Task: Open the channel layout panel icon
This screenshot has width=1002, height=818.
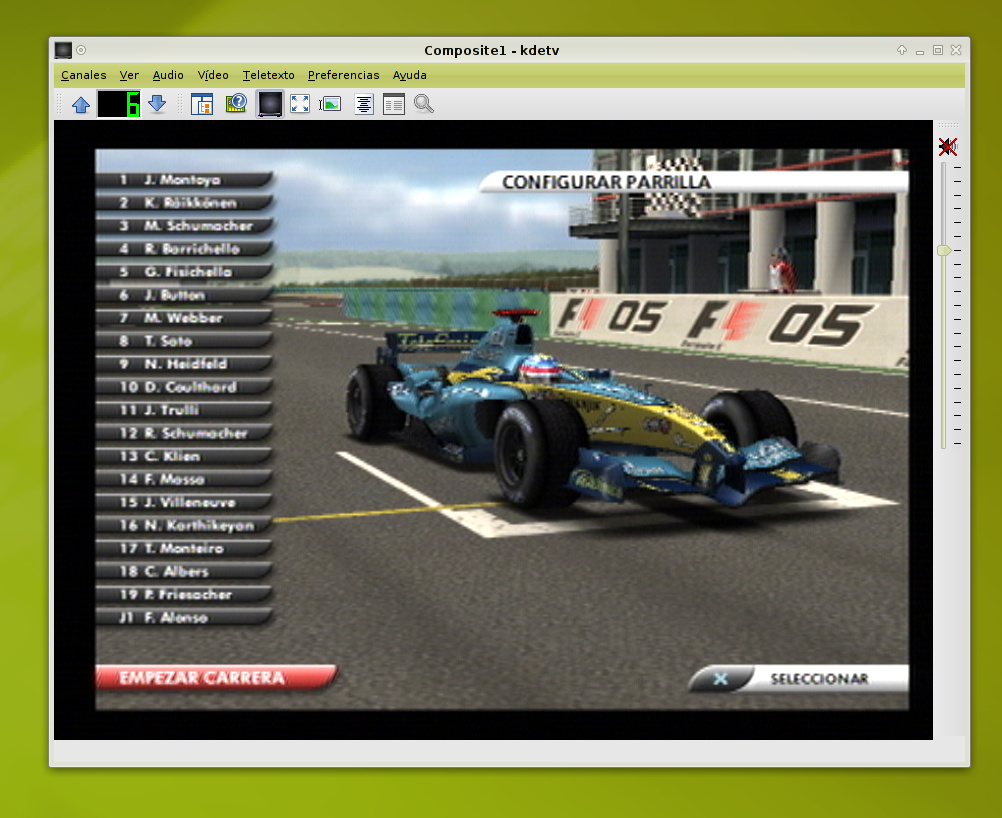Action: (202, 104)
